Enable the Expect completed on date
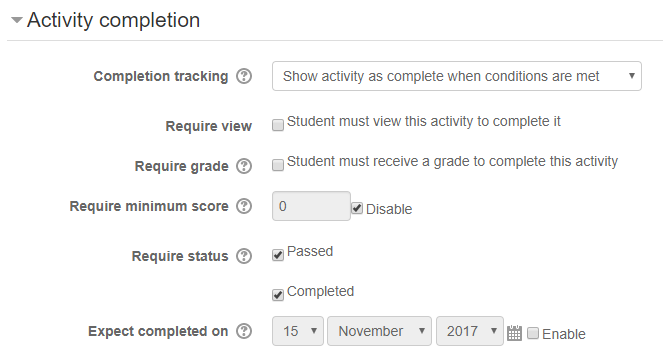This screenshot has width=663, height=362. click(533, 333)
